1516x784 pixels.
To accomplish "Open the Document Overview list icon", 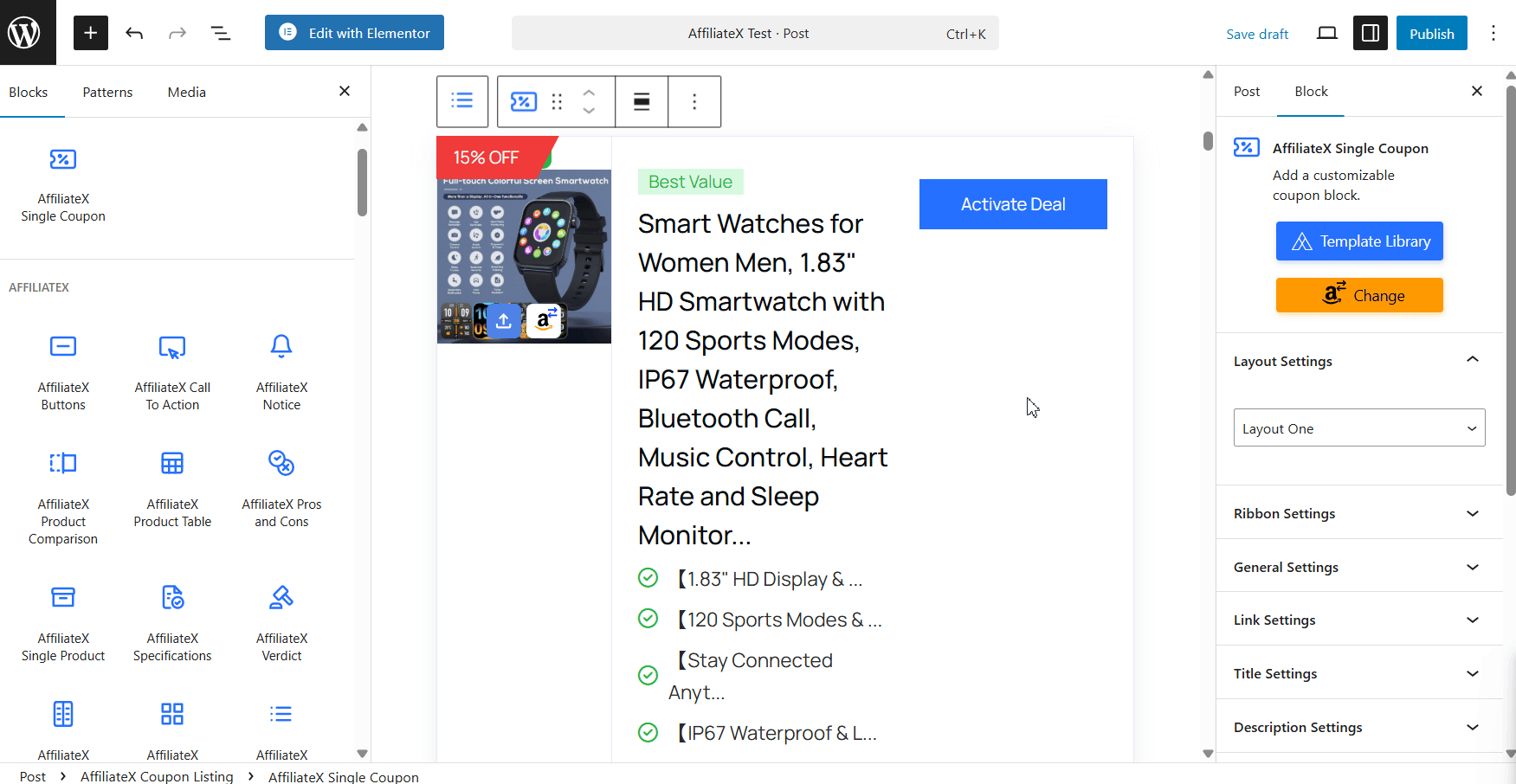I will (x=221, y=33).
